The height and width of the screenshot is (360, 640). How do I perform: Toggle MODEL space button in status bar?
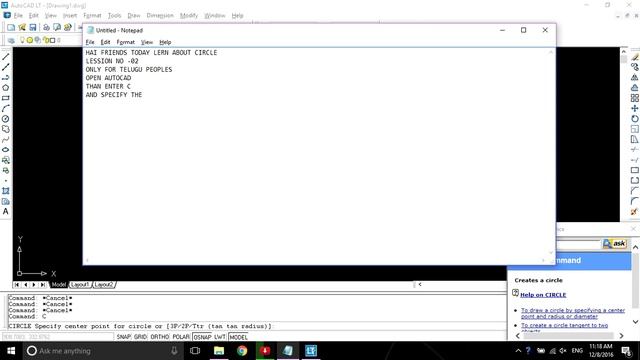click(x=238, y=337)
